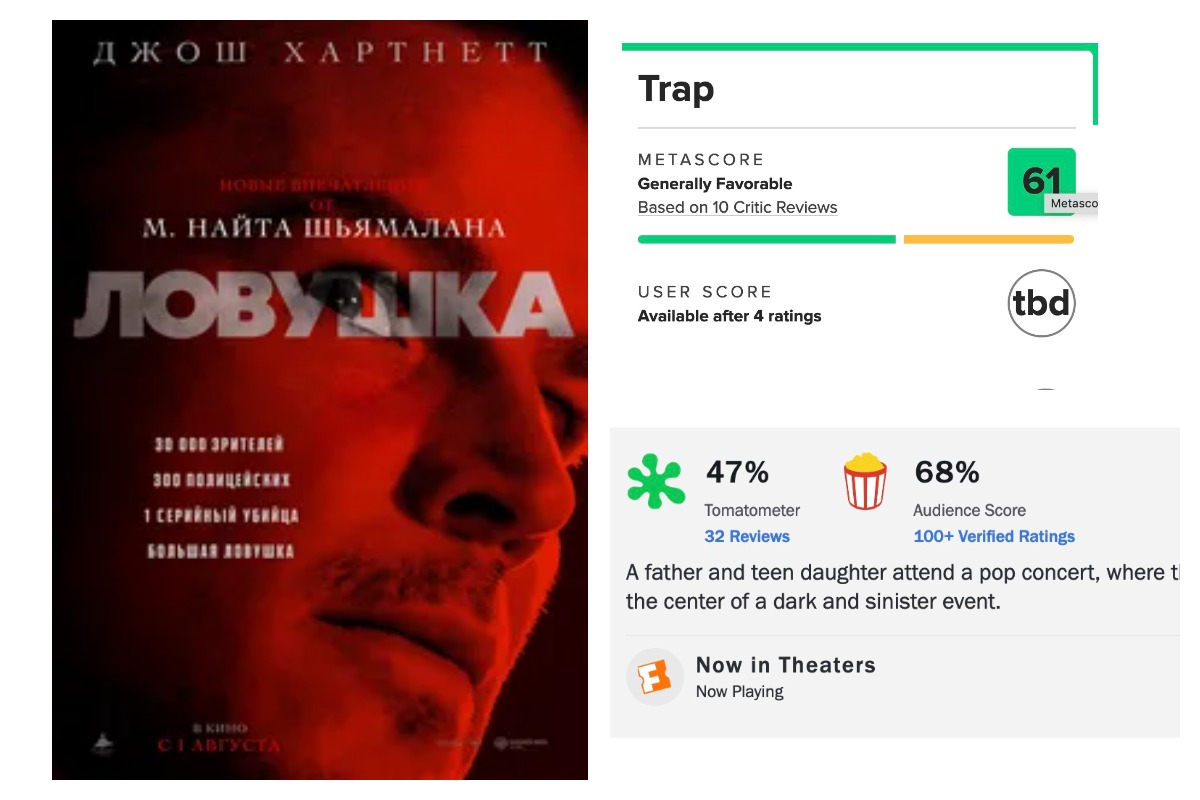Click the 'tbd' User Score circle
This screenshot has height=800, width=1200.
1041,303
